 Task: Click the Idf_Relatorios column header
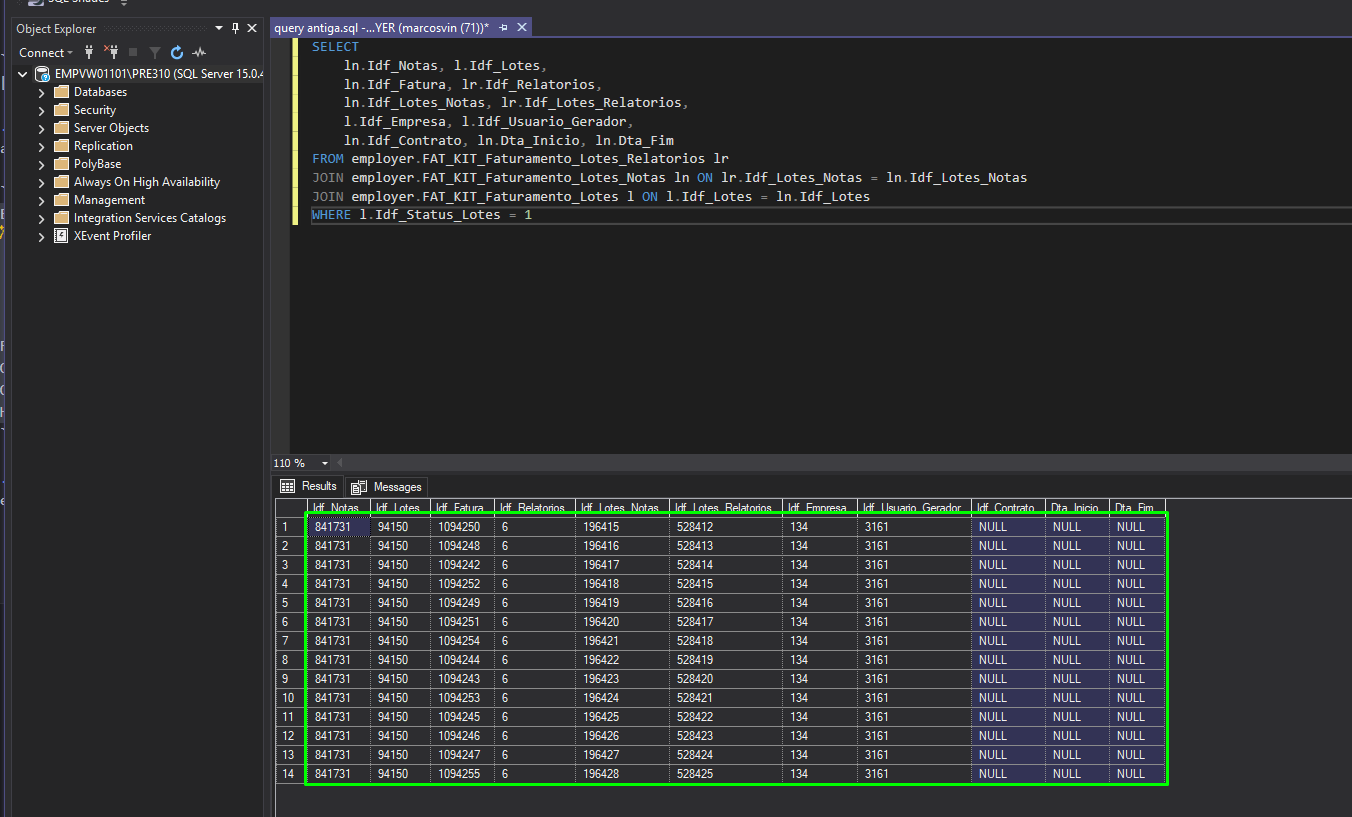pyautogui.click(x=535, y=508)
